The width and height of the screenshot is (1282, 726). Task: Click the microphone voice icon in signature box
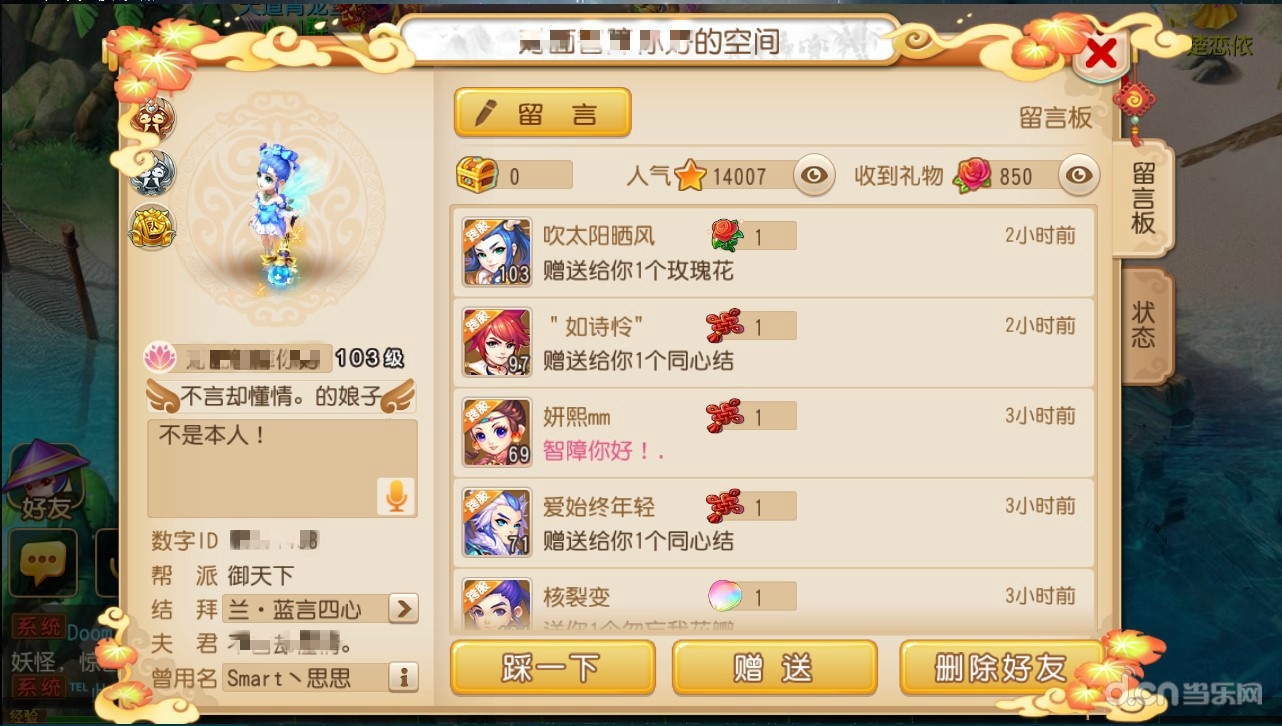[396, 496]
